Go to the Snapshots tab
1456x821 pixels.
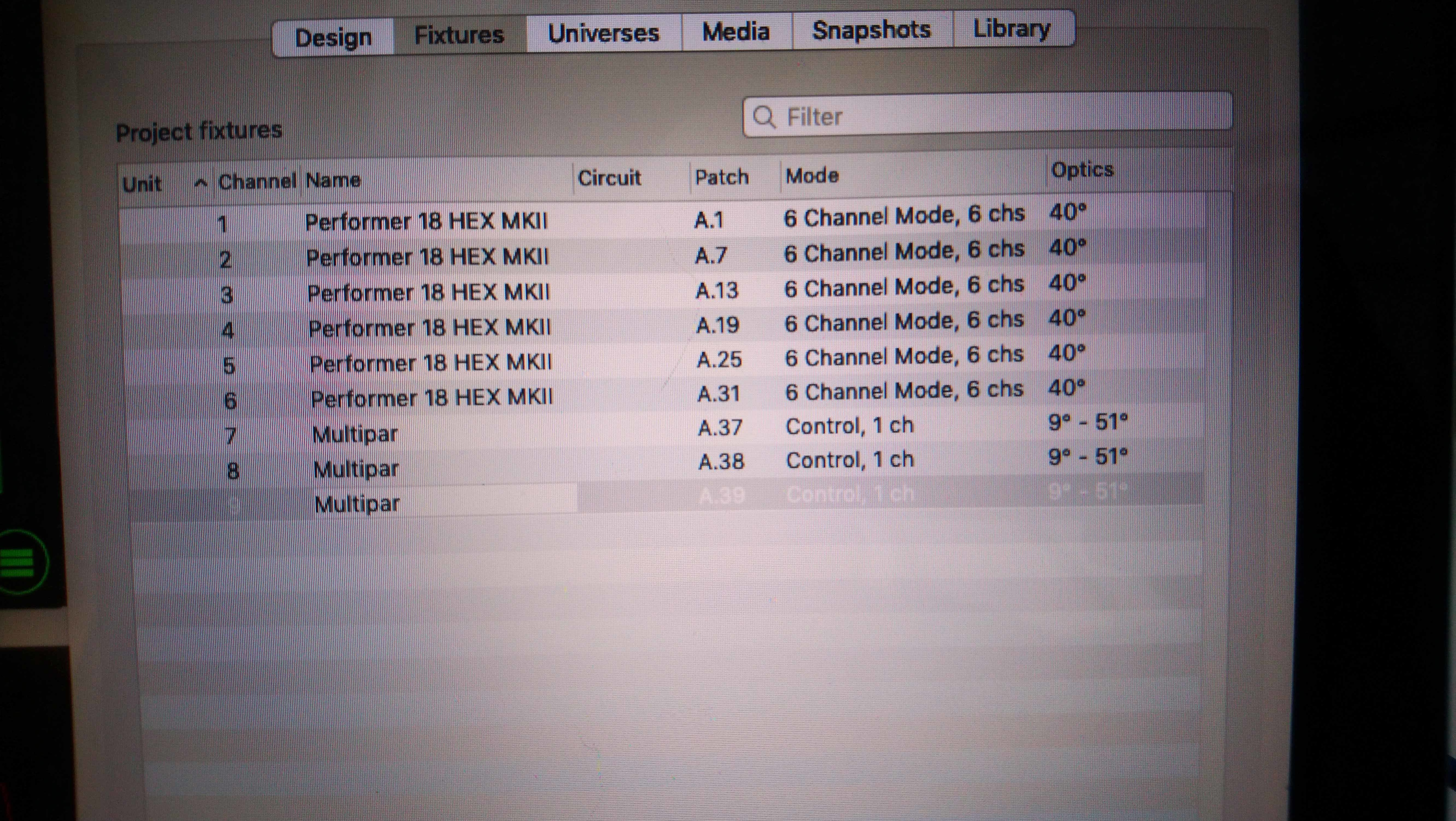coord(872,30)
